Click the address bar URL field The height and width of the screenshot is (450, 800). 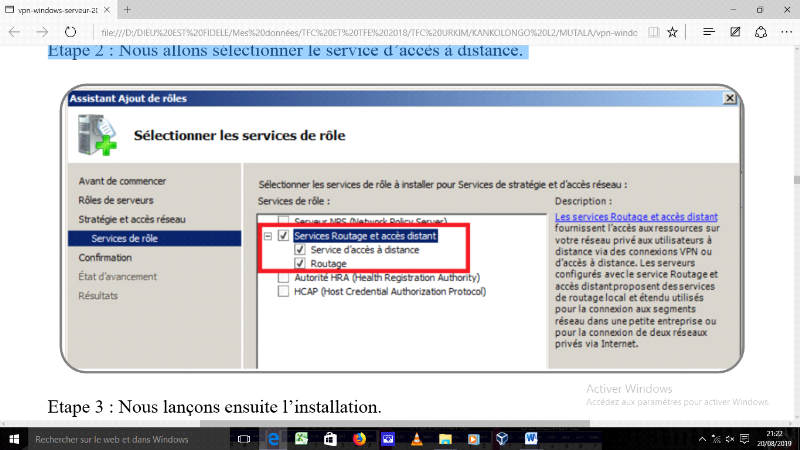368,33
